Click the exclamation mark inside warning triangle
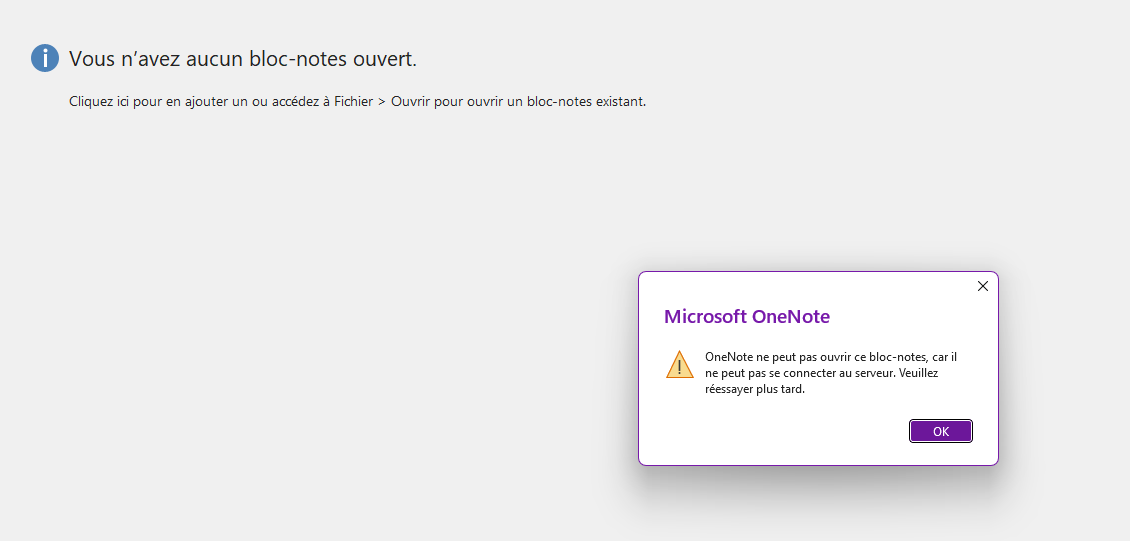The width and height of the screenshot is (1130, 541). point(680,367)
